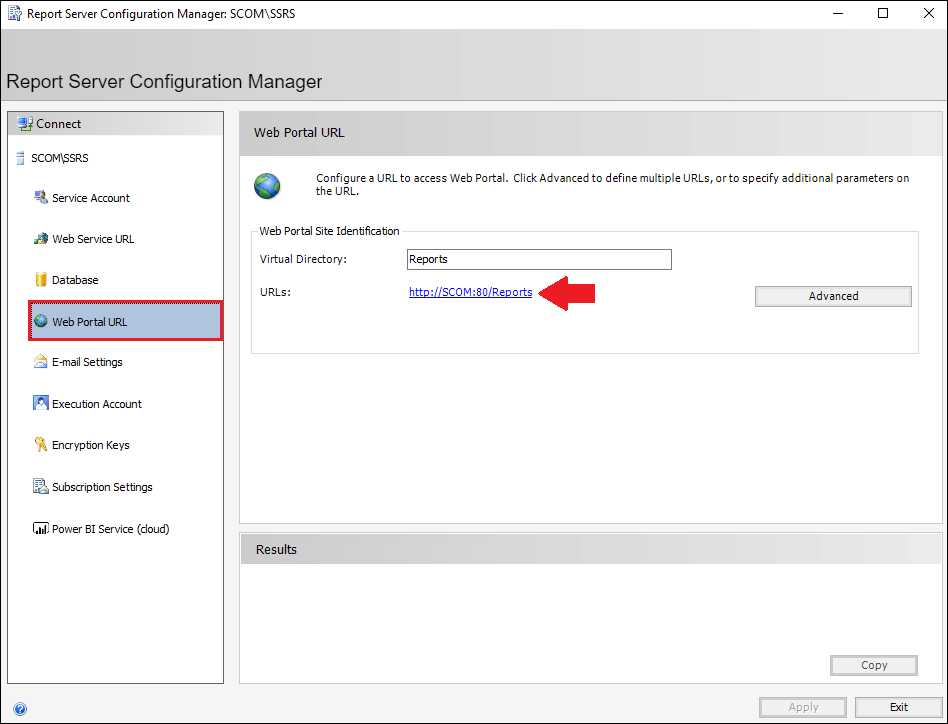Click the "Configure a URL to access Web Portal" description

(x=612, y=184)
